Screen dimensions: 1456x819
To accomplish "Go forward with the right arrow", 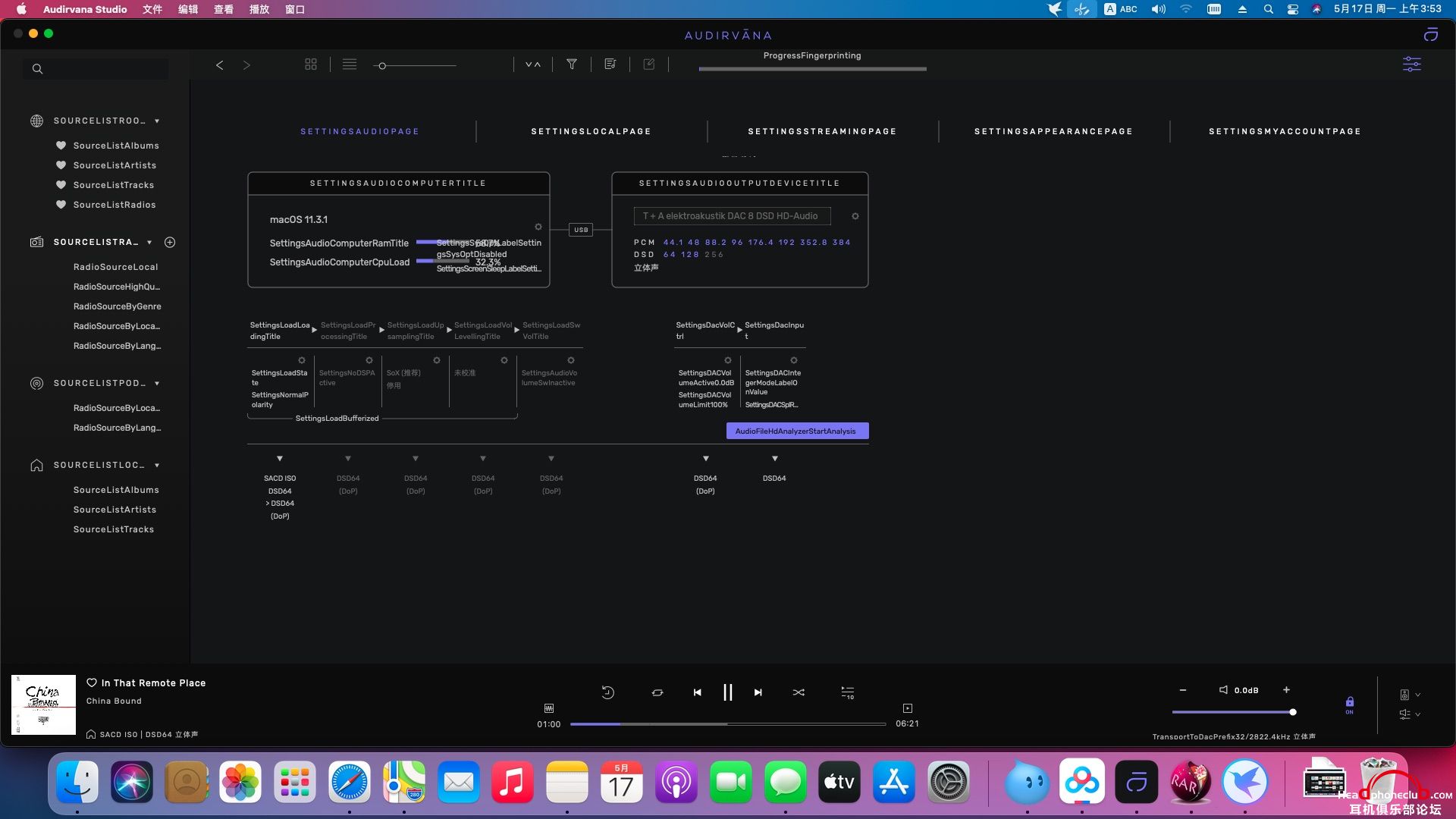I will coord(246,65).
